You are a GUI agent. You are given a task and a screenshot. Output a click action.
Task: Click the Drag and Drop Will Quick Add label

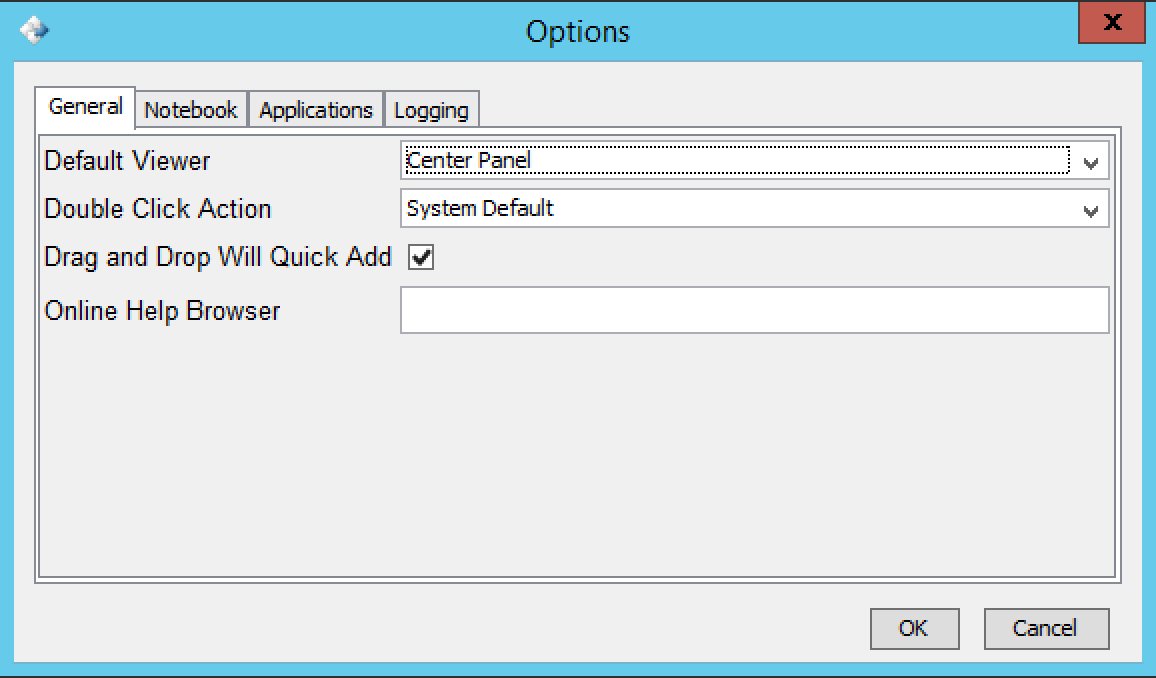coord(218,257)
